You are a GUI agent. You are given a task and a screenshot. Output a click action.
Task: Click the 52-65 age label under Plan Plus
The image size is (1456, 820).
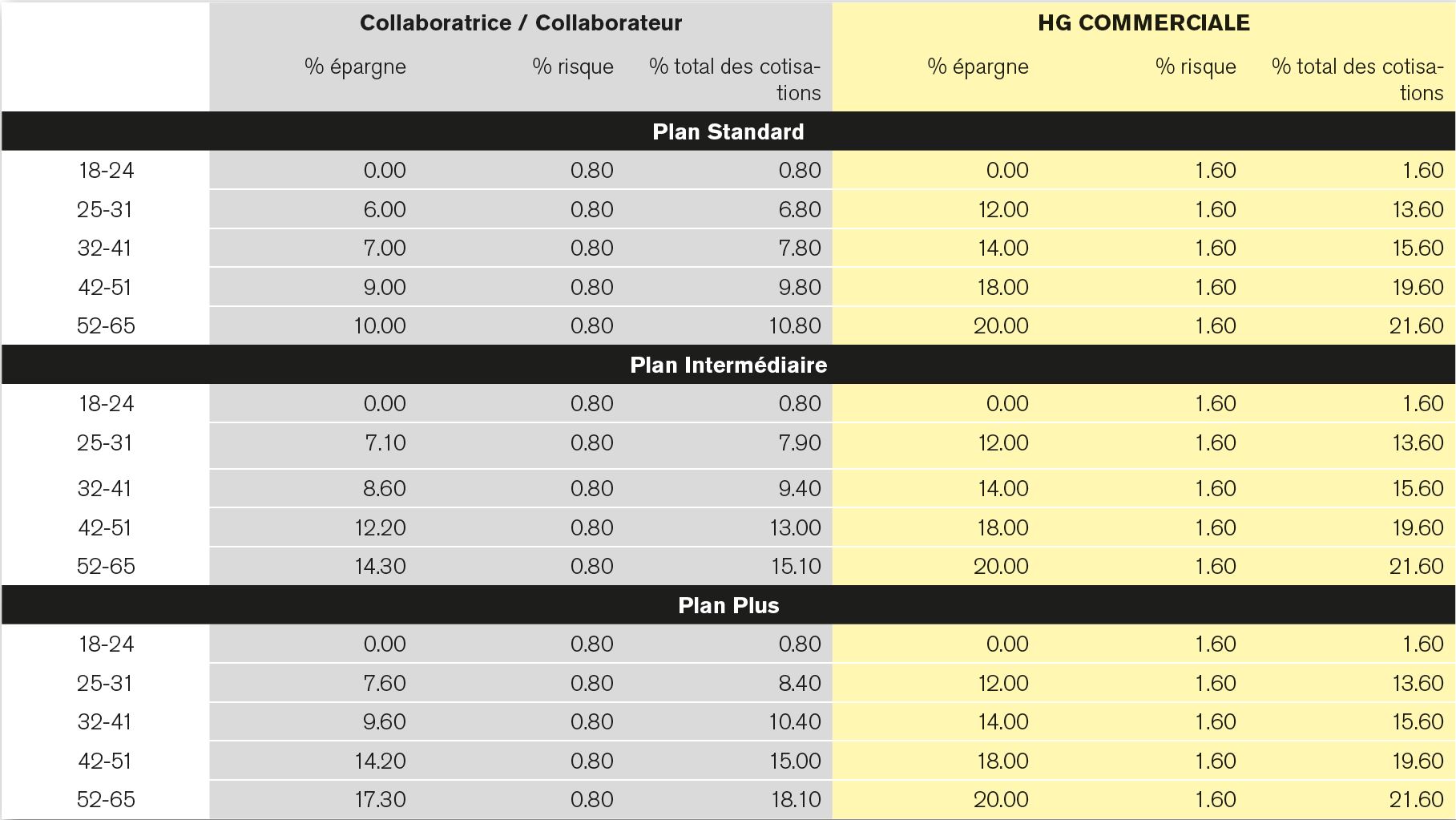(106, 799)
